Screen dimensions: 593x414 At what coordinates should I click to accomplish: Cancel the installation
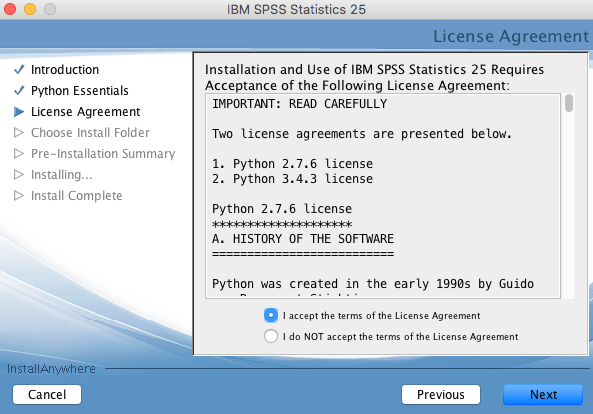[47, 395]
